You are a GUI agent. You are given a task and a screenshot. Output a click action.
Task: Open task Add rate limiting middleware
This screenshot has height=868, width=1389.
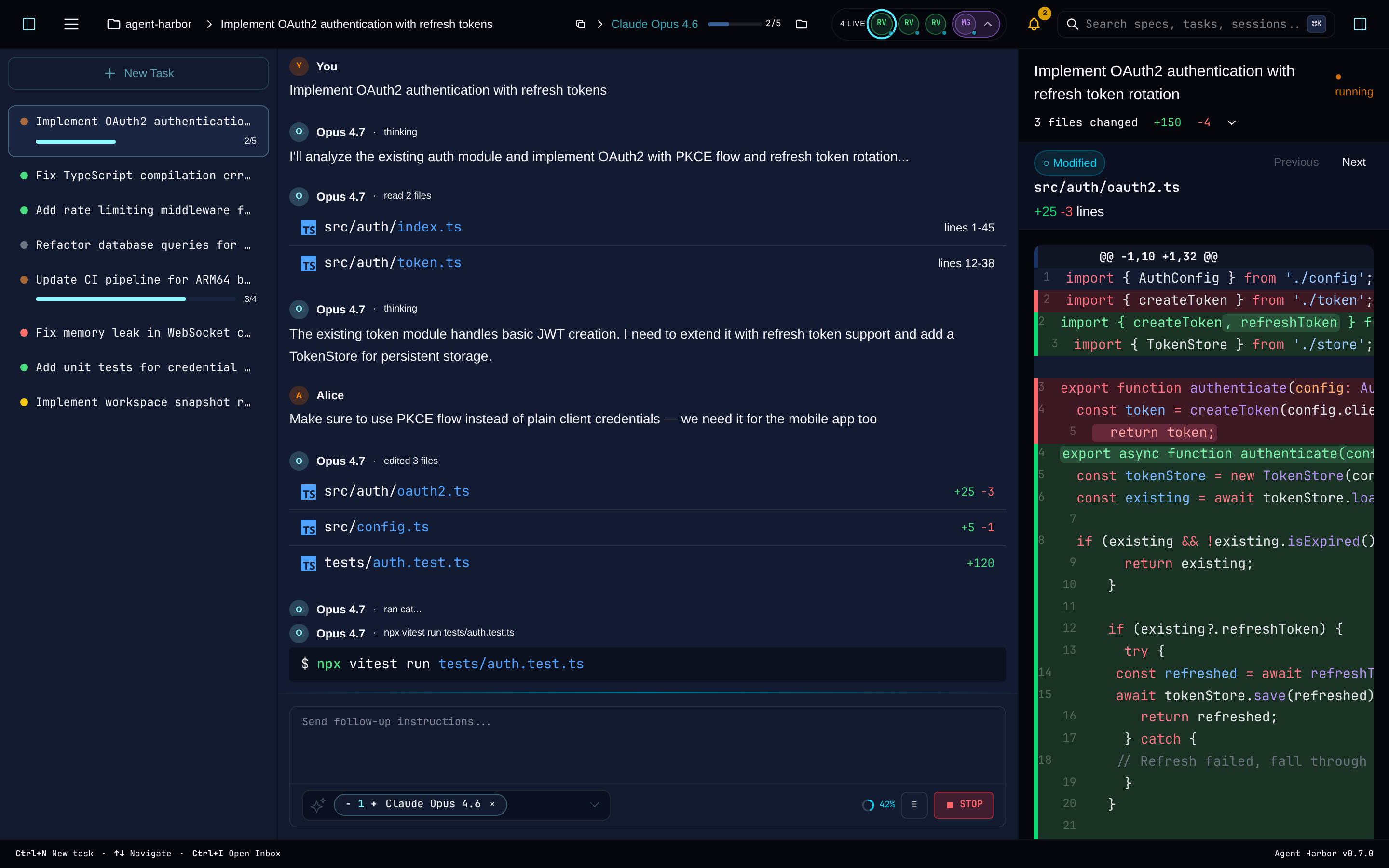click(138, 210)
